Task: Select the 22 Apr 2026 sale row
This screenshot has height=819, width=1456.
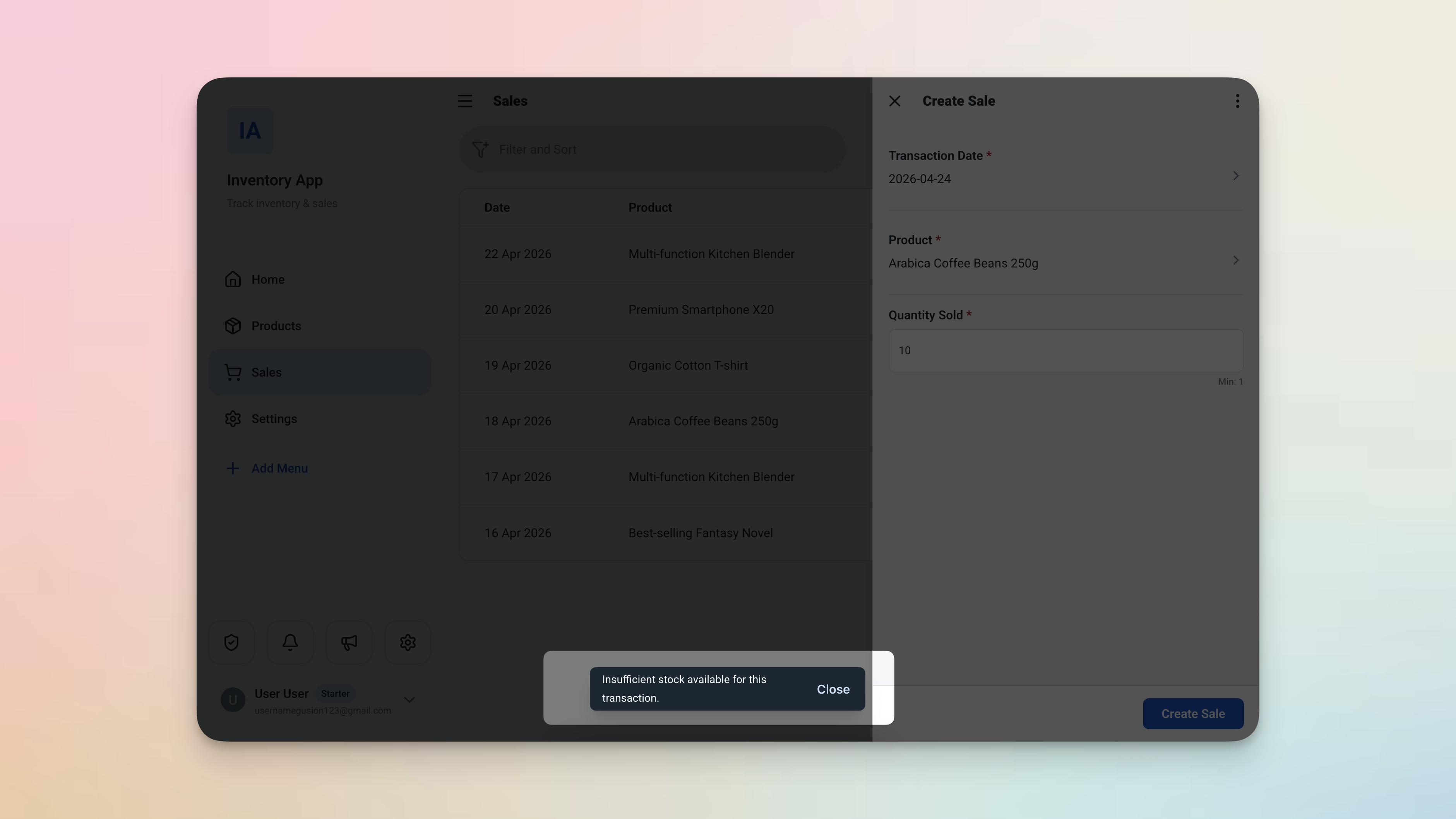Action: click(666, 254)
